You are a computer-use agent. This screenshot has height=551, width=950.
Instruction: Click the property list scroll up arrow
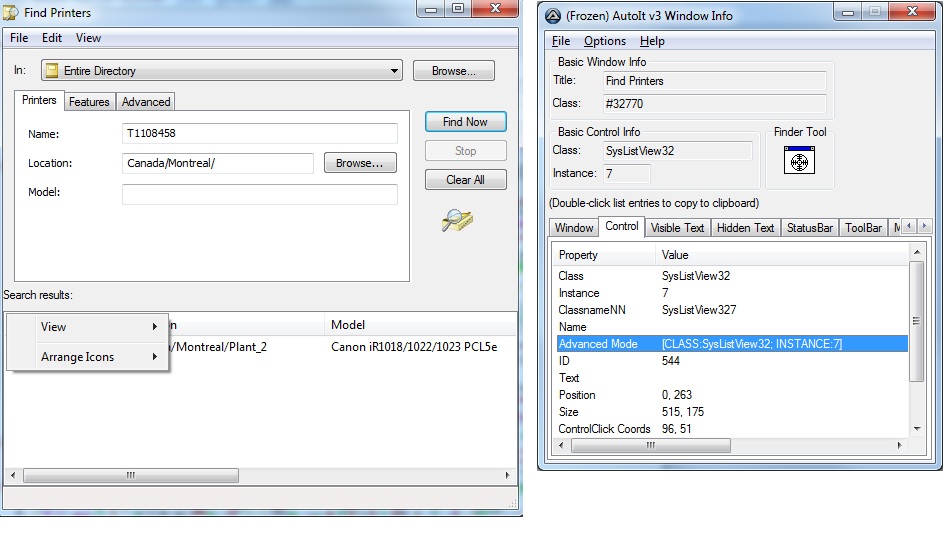coord(917,252)
